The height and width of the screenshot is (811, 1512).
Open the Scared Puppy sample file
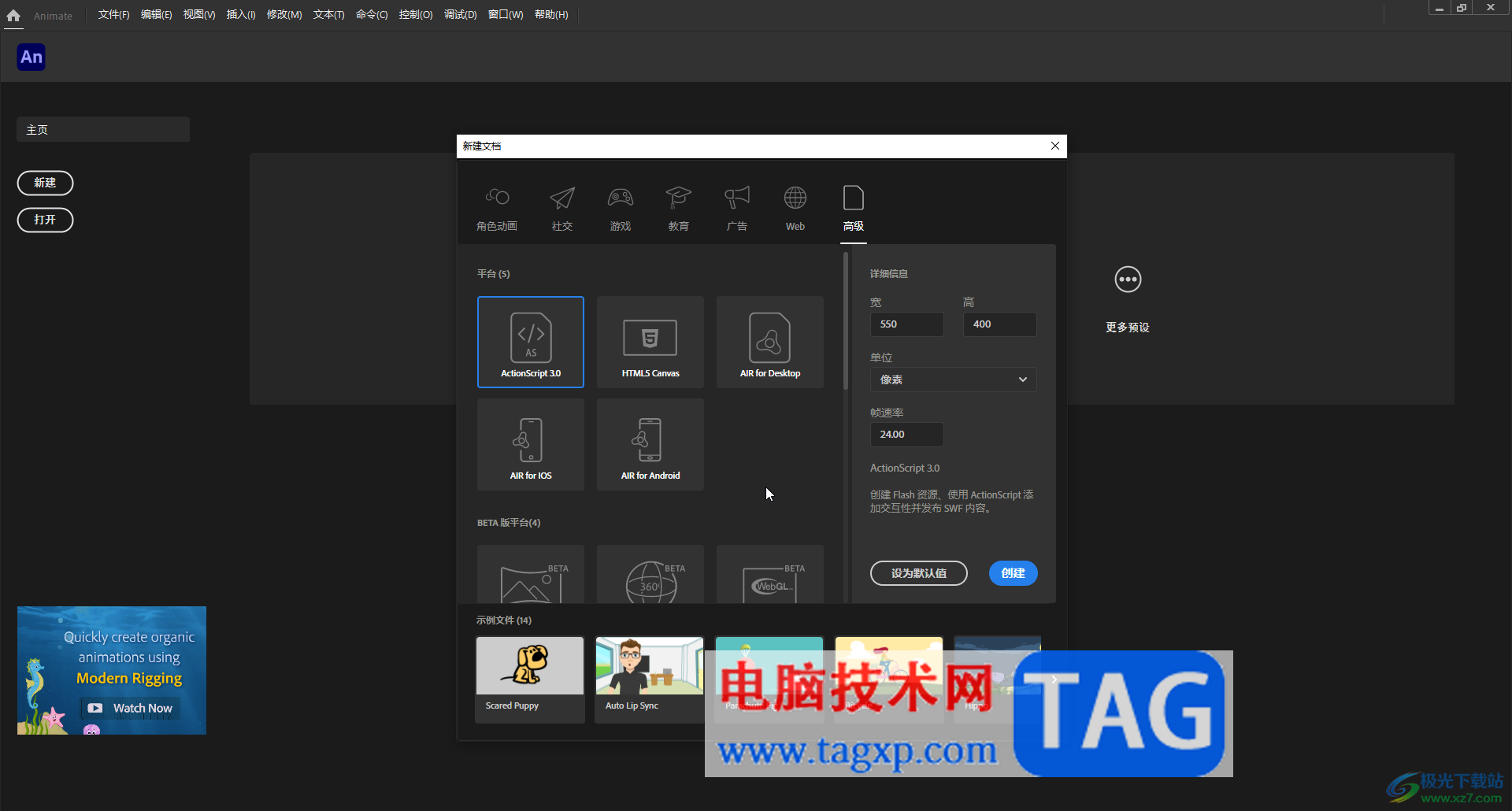[x=530, y=680]
